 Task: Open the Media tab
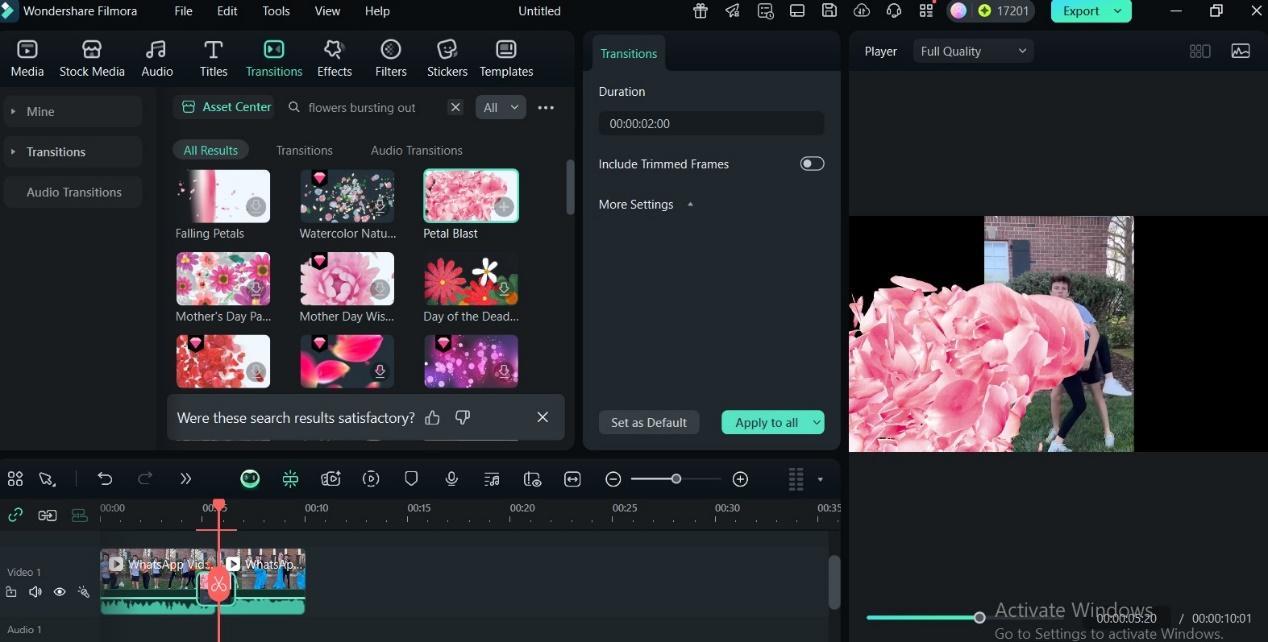click(27, 58)
